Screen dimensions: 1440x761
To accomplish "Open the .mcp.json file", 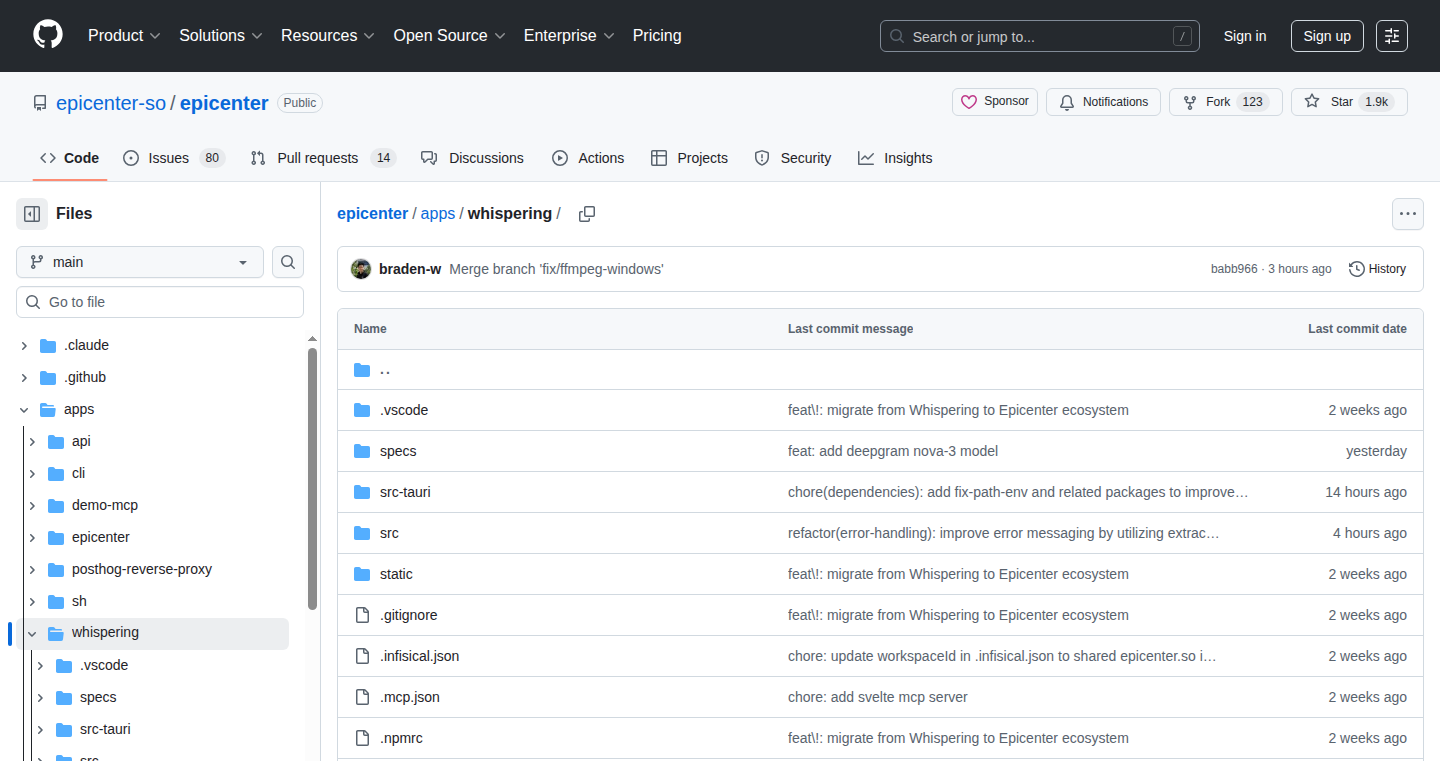I will [x=410, y=697].
